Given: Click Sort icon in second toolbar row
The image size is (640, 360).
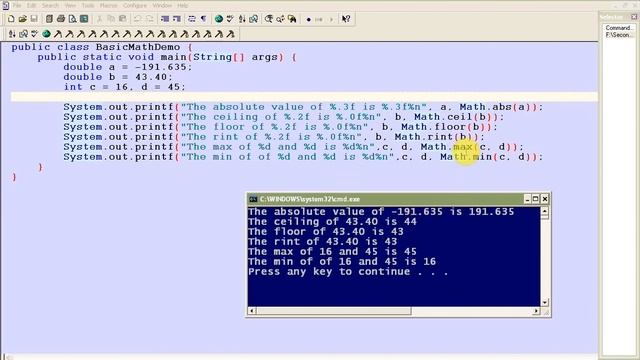Looking at the screenshot, I should click(12, 34).
